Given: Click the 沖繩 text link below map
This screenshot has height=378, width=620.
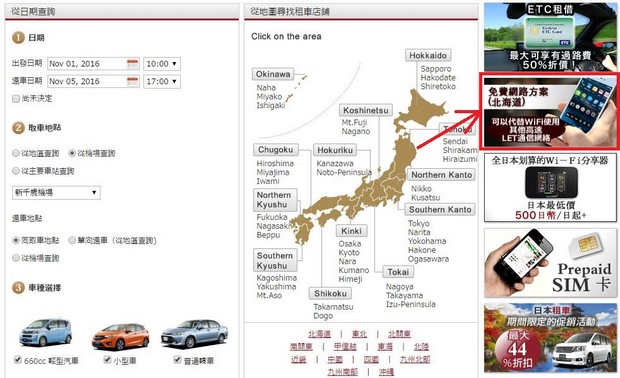Looking at the screenshot, I should point(386,372).
